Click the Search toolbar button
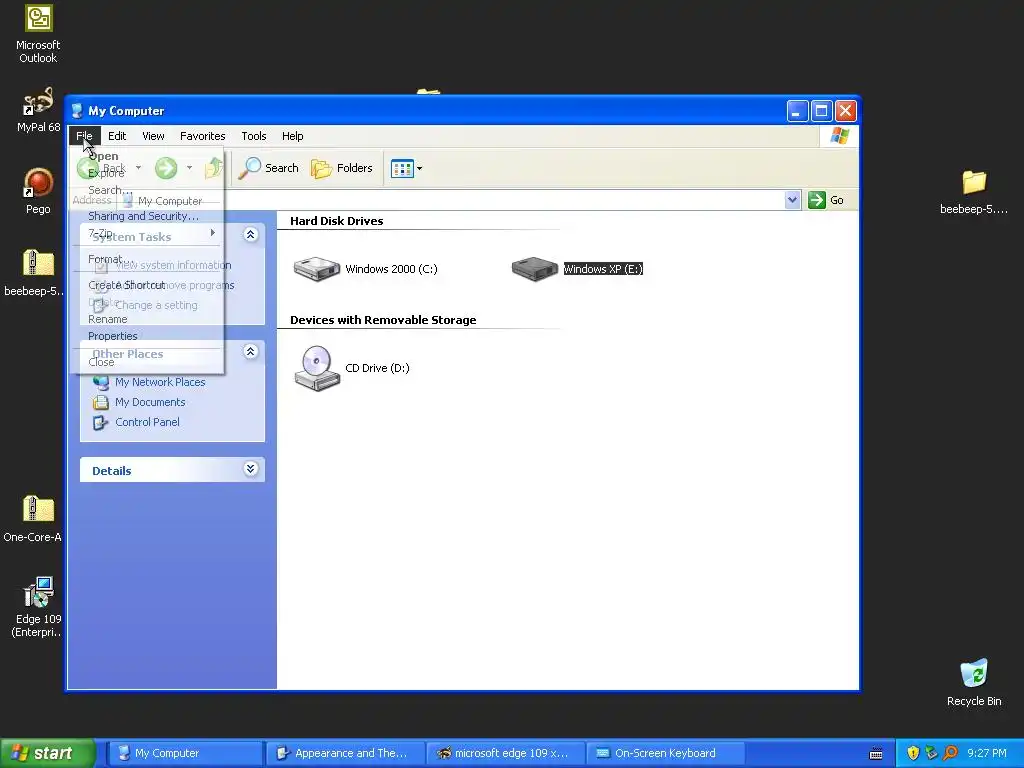Viewport: 1024px width, 768px height. tap(268, 168)
